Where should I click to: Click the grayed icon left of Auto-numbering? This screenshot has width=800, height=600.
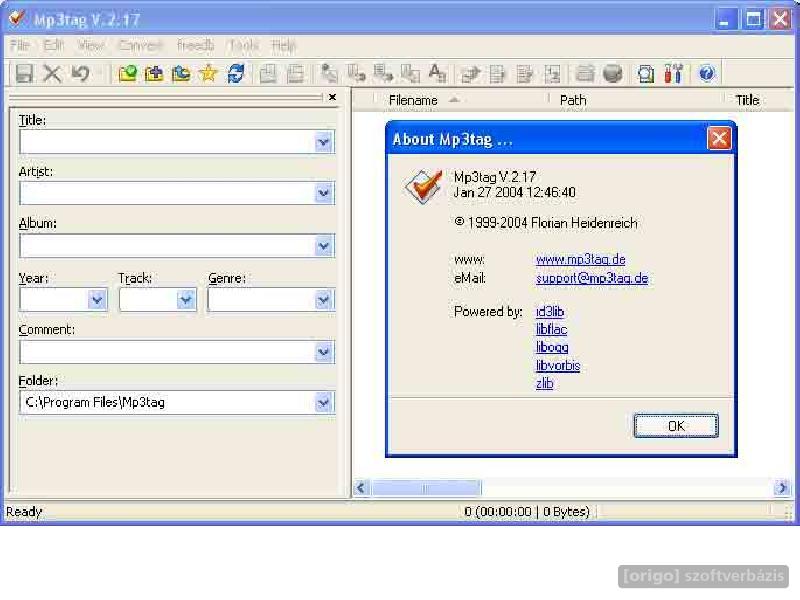click(524, 73)
